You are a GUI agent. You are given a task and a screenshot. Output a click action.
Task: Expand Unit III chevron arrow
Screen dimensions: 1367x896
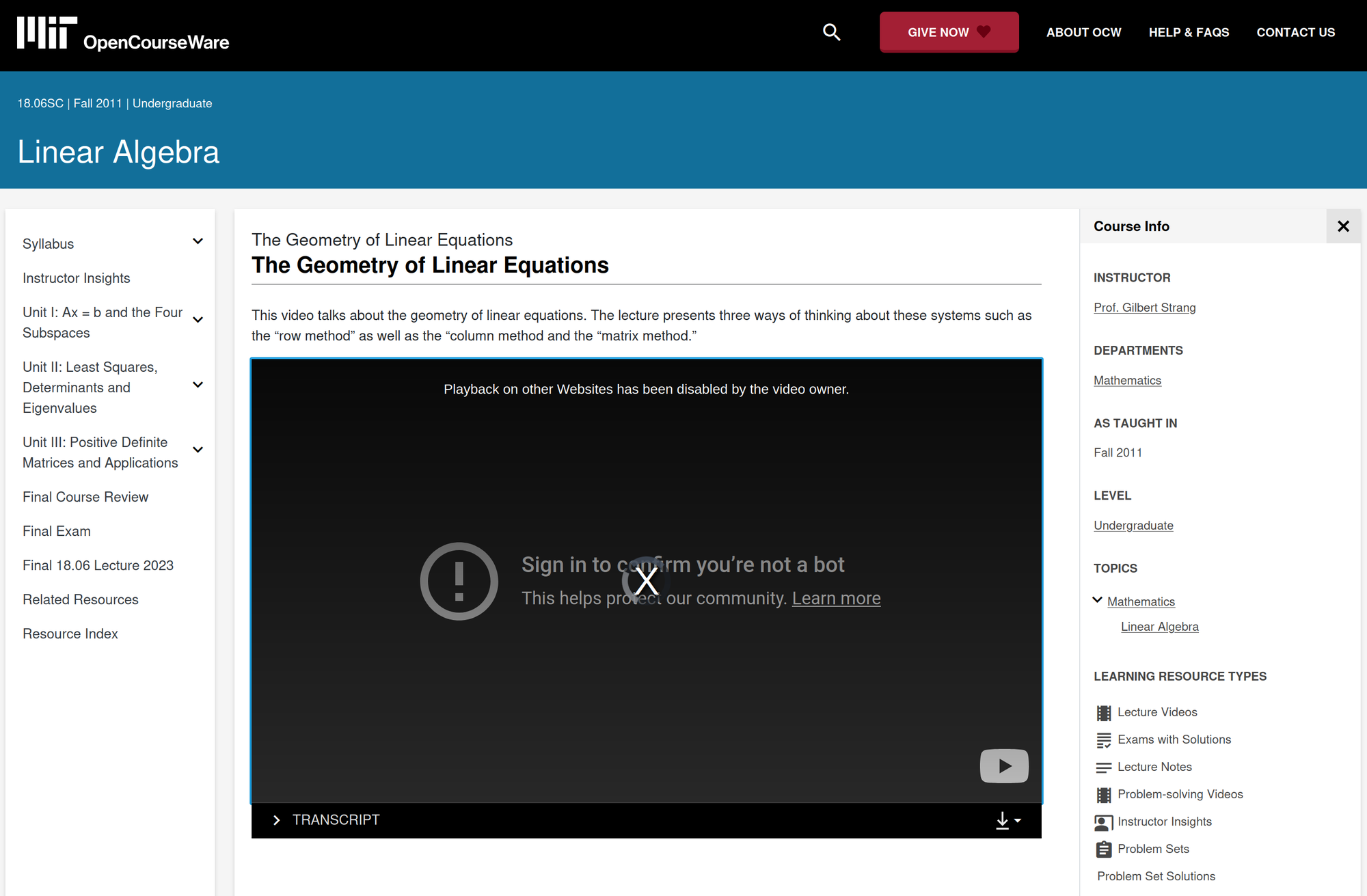click(198, 450)
